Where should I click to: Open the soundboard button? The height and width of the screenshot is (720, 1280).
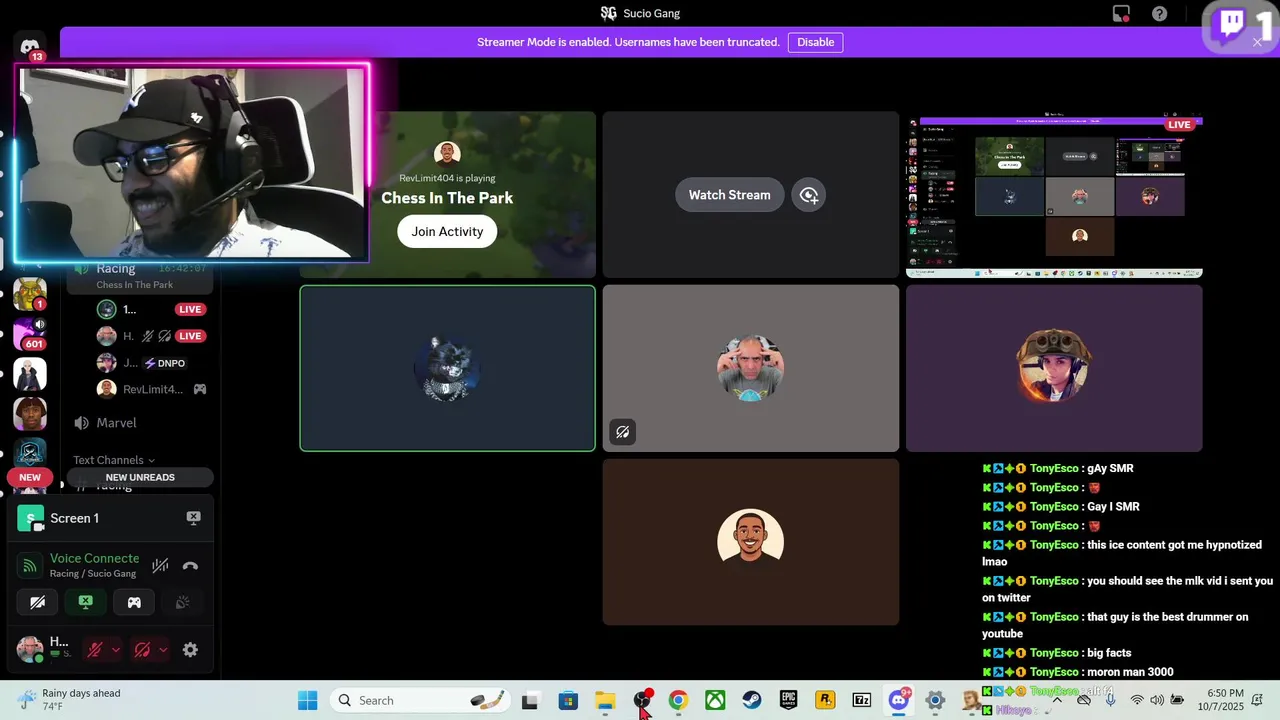point(182,602)
